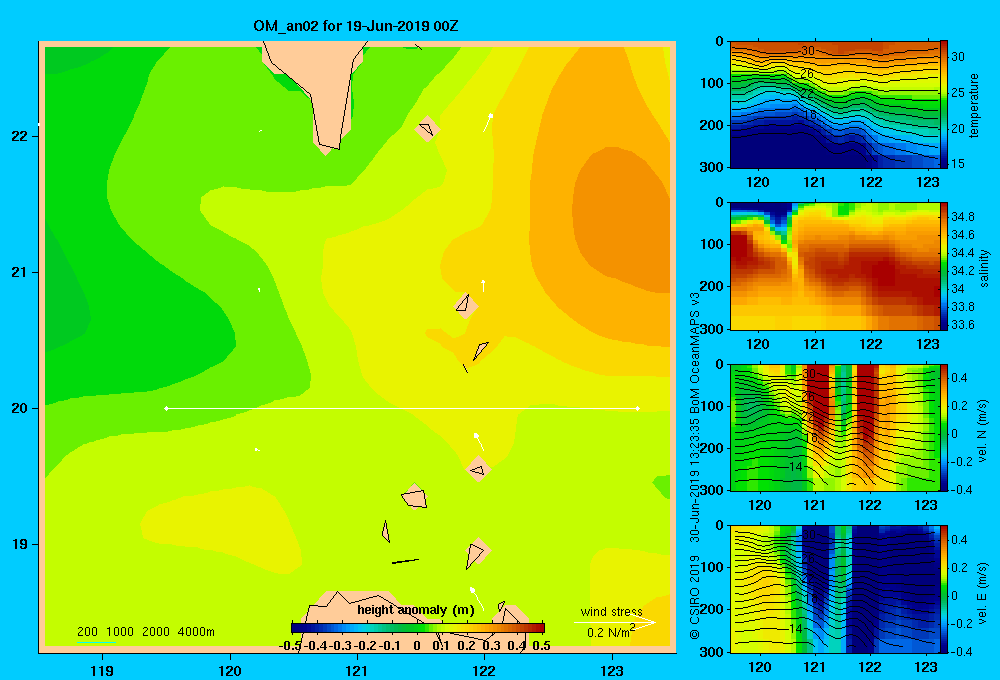Image resolution: width=1000 pixels, height=680 pixels.
Task: Click the latitude label 20 on the map axis
Action: pos(19,408)
